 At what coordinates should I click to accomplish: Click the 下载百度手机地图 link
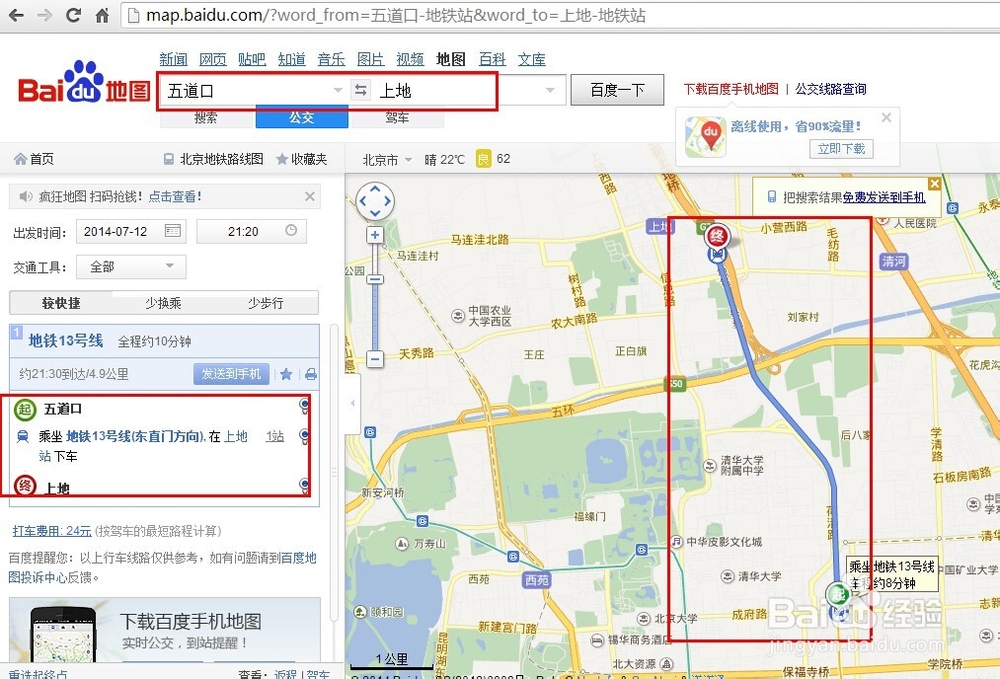pos(731,89)
